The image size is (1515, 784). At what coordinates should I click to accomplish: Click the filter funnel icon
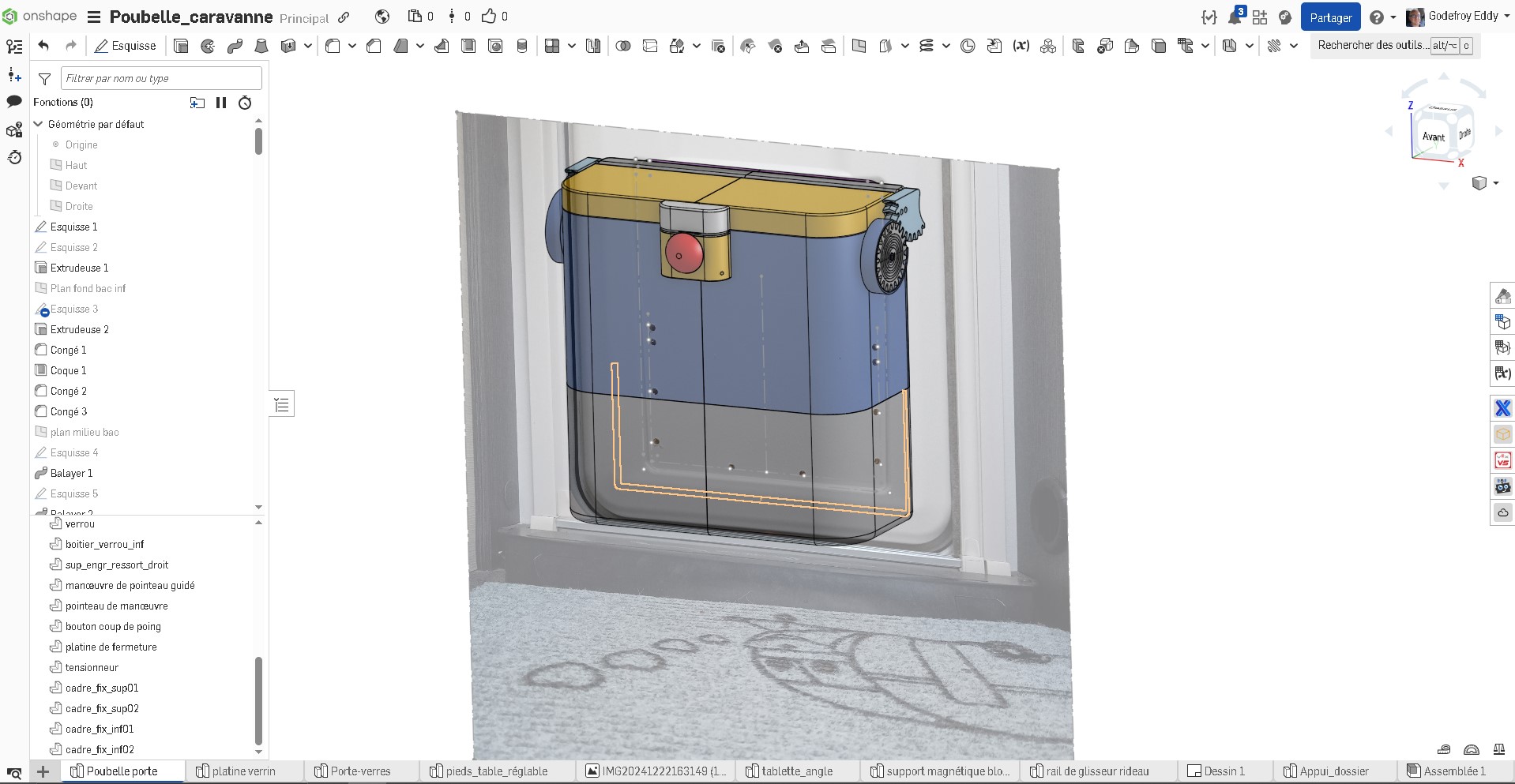coord(44,78)
